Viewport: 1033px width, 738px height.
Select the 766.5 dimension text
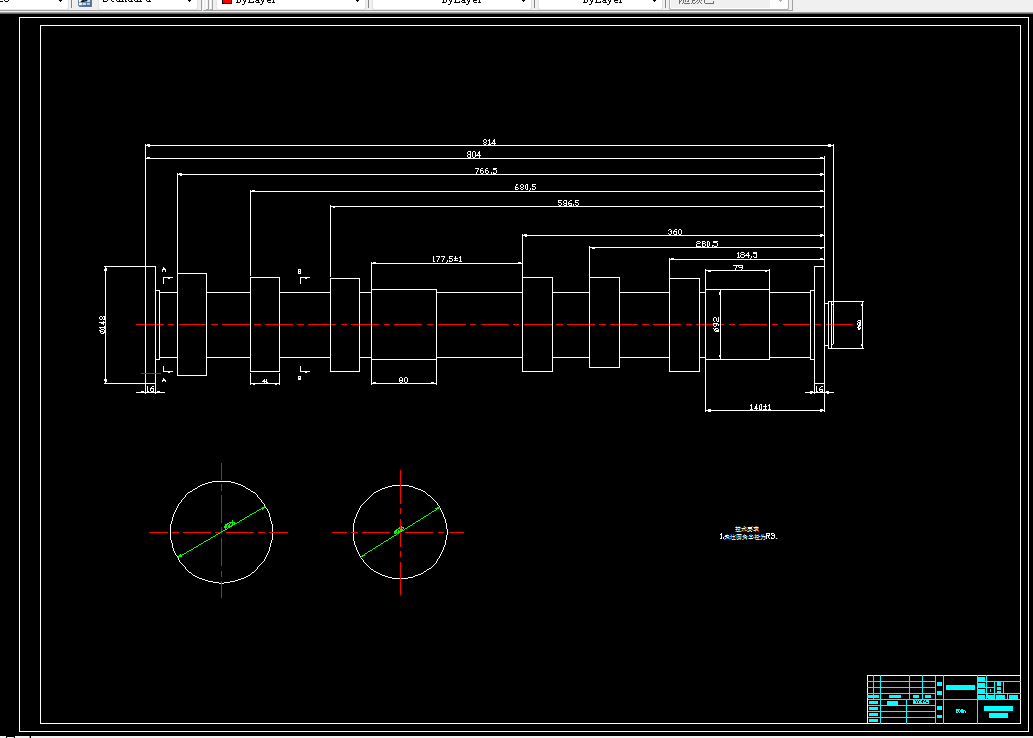pyautogui.click(x=486, y=171)
